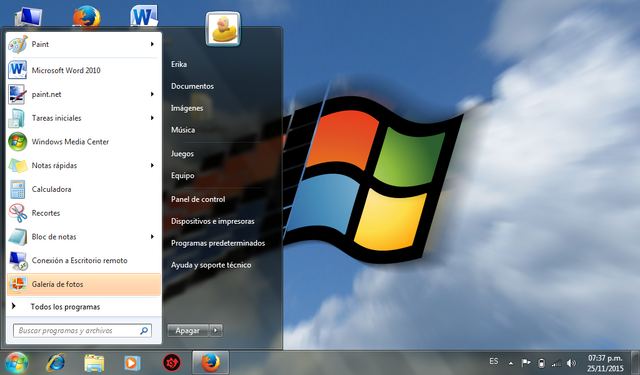Open the Word desktop shortcut
This screenshot has height=375, width=640.
pos(144,16)
